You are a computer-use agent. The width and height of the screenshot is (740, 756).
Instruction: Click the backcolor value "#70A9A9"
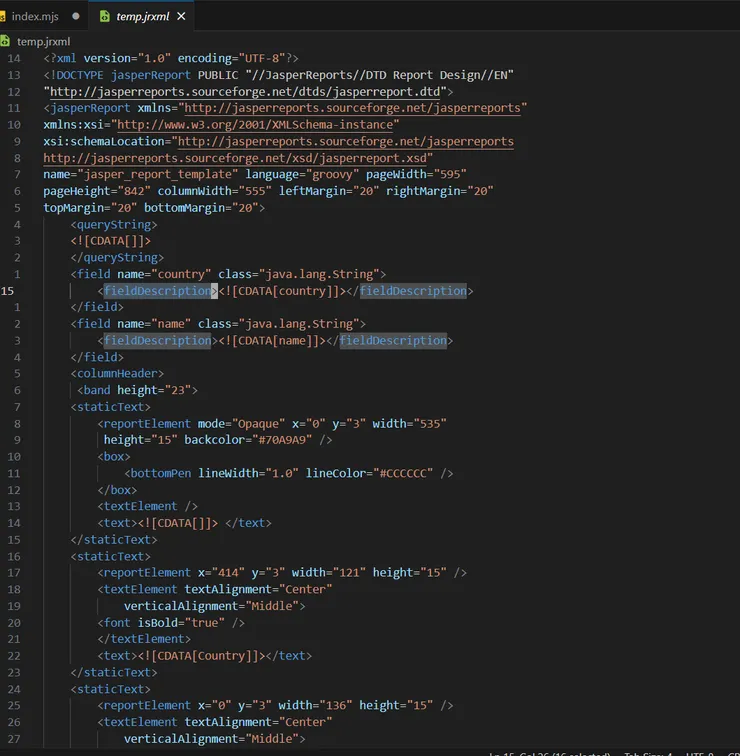(x=282, y=440)
